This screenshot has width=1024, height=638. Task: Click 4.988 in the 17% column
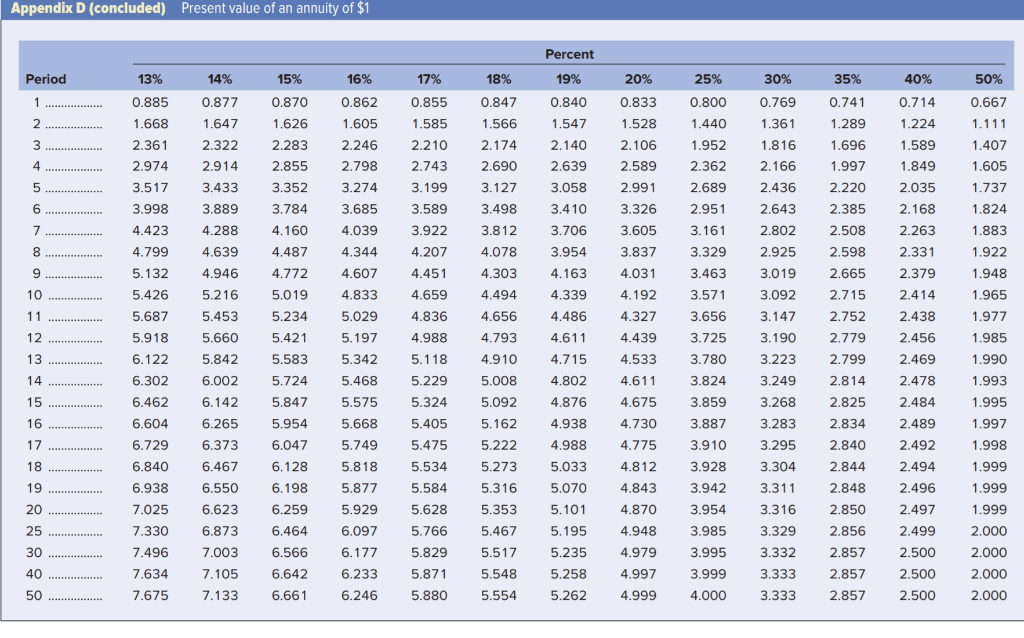[x=429, y=338]
